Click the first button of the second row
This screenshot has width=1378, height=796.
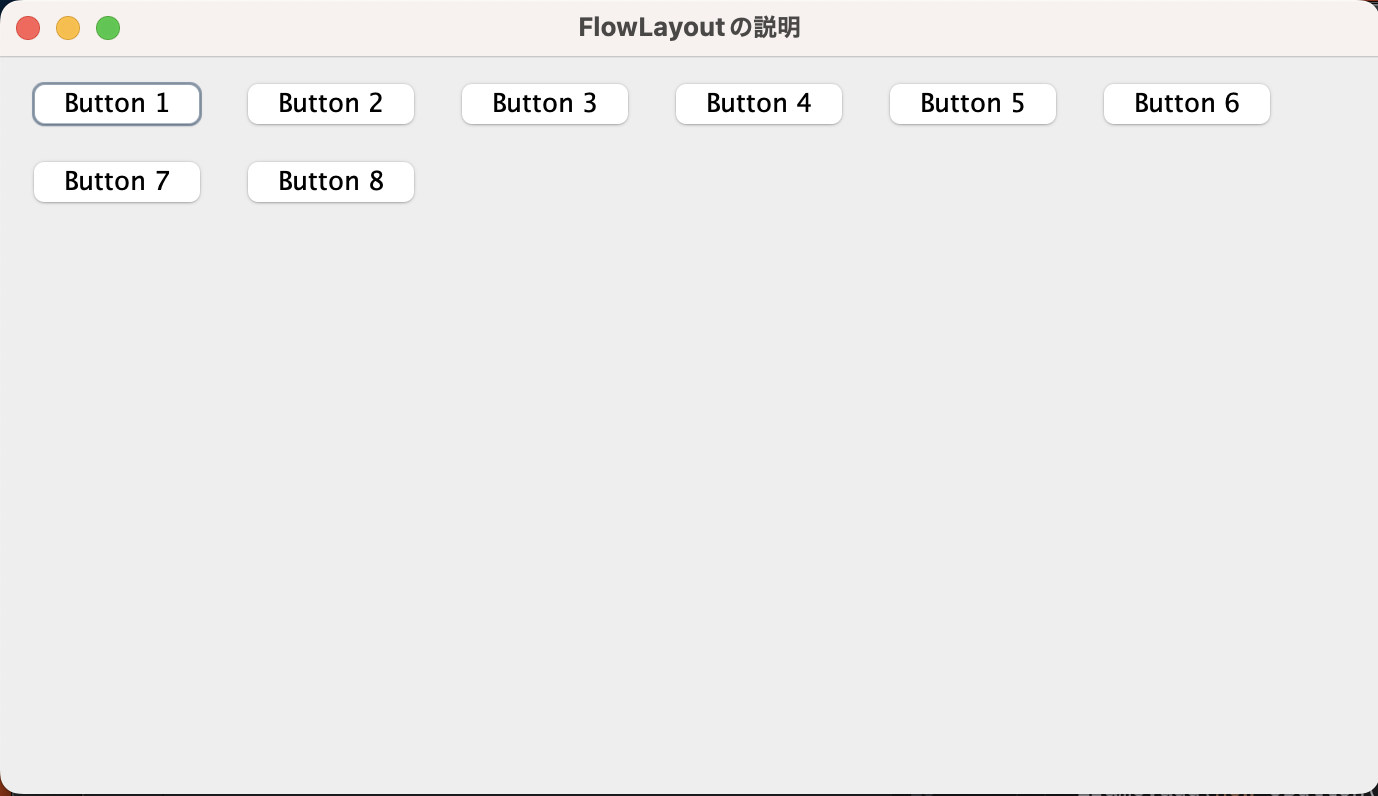(117, 182)
